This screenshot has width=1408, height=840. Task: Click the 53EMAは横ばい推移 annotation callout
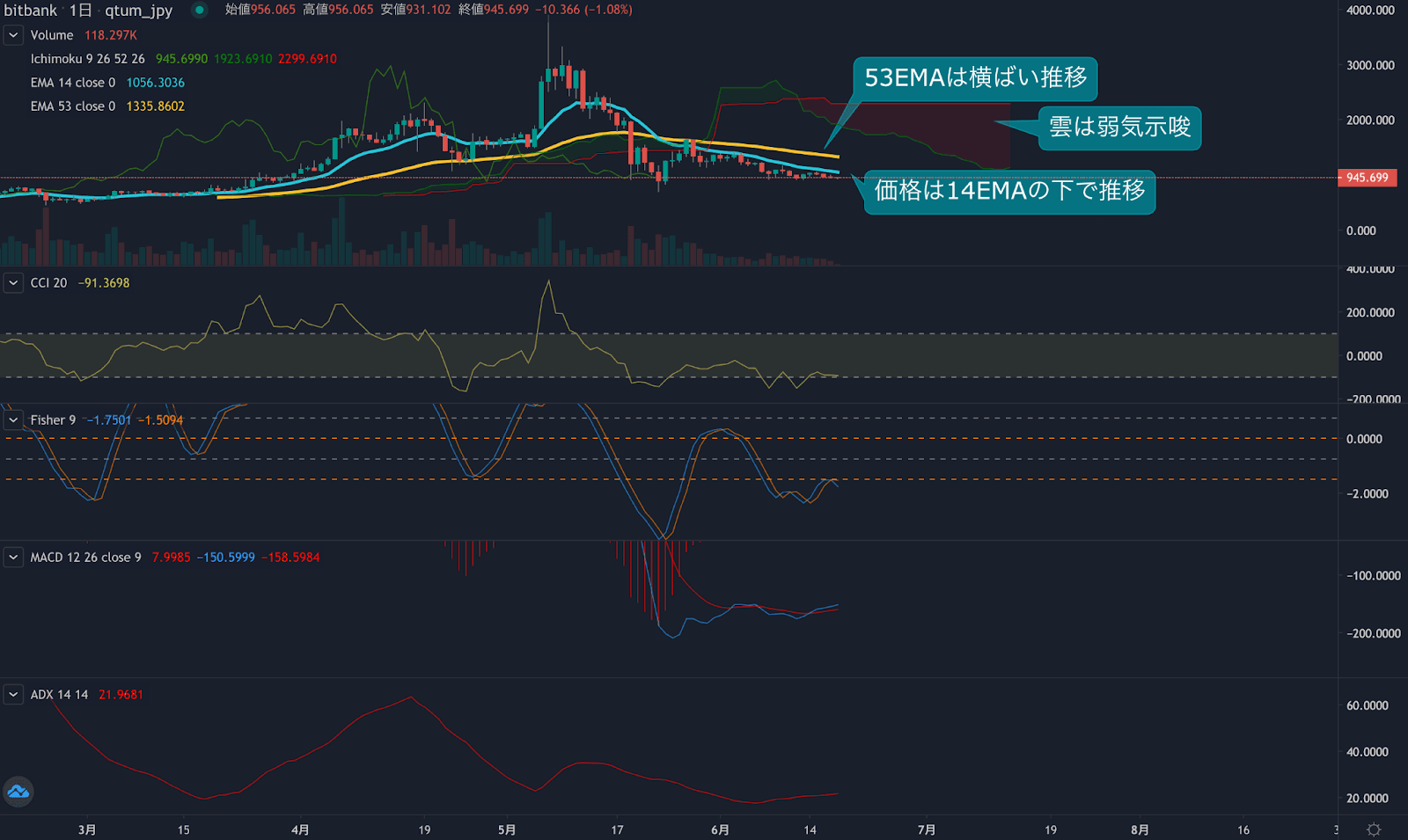pyautogui.click(x=975, y=78)
